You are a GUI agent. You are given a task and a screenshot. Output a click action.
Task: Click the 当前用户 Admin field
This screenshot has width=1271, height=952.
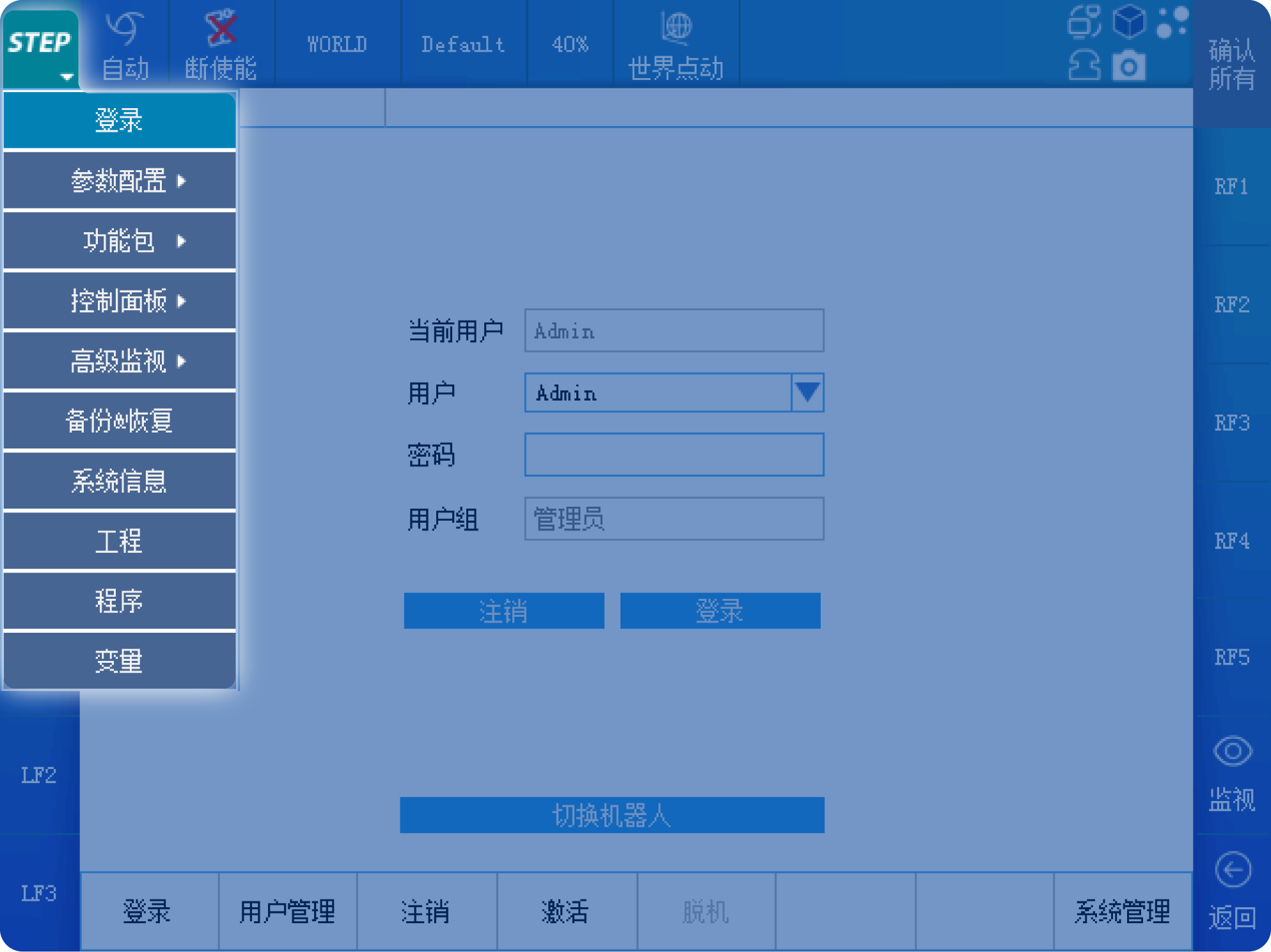point(674,331)
